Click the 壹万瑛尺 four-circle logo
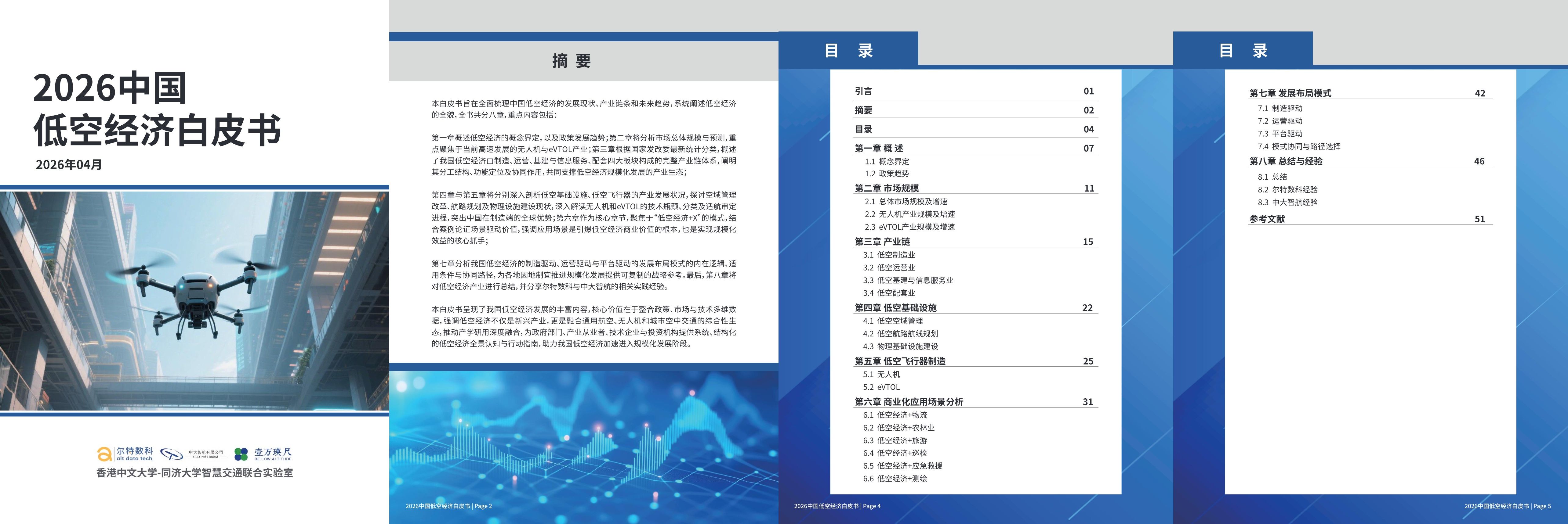This screenshot has height=524, width=1568. [263, 454]
